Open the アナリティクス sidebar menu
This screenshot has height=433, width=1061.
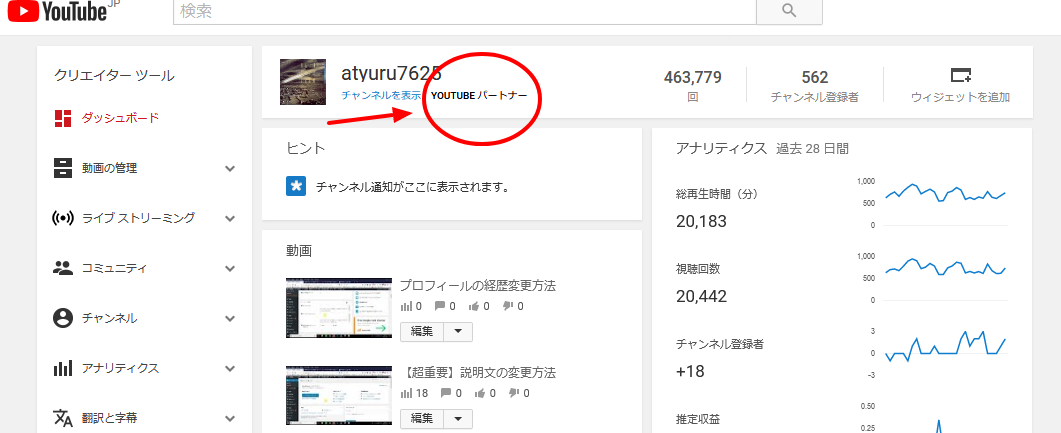click(120, 368)
